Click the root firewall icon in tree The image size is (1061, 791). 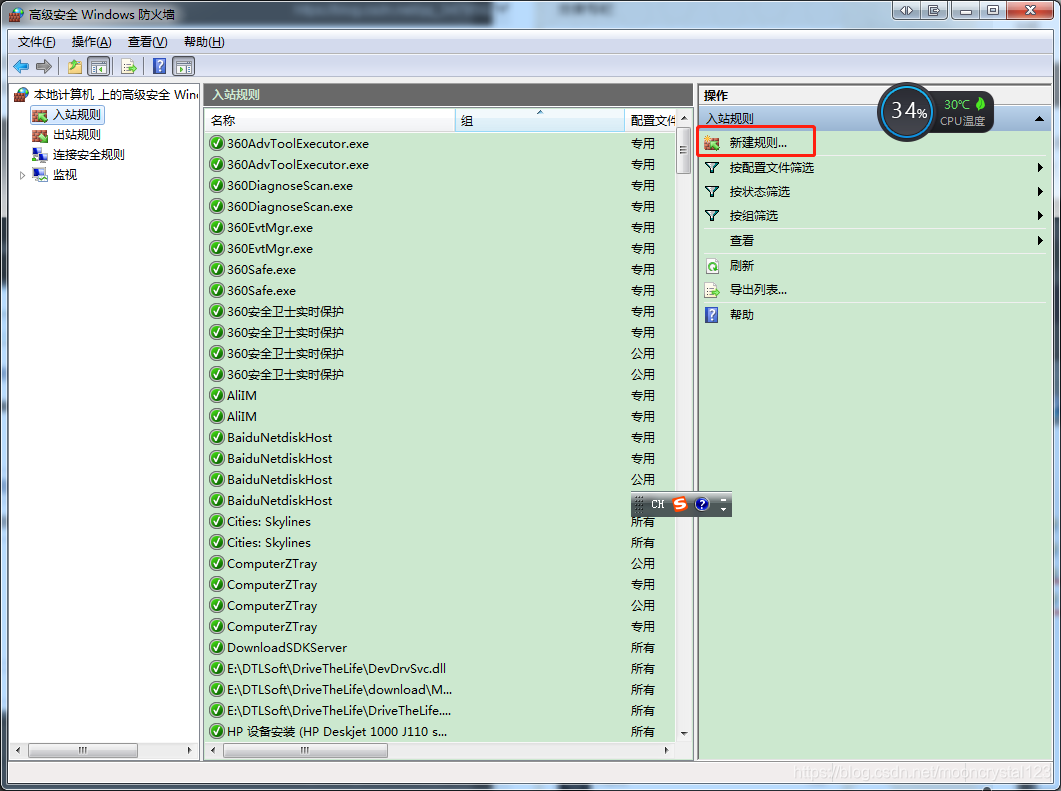(x=22, y=95)
